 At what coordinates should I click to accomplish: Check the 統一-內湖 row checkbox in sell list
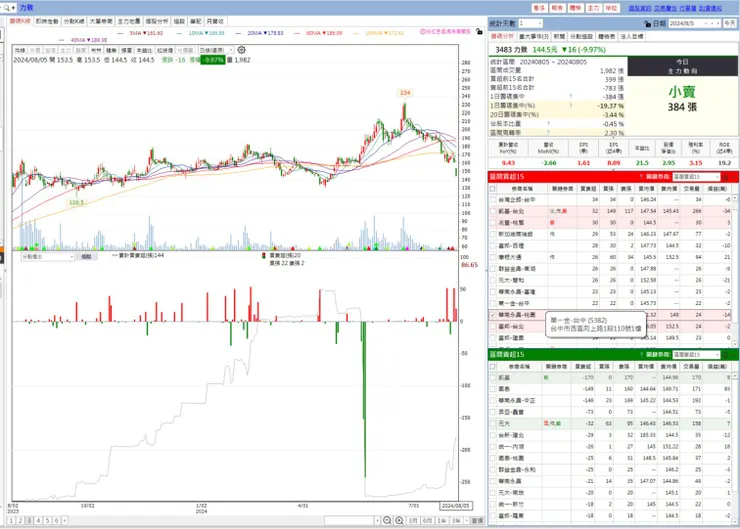click(493, 446)
